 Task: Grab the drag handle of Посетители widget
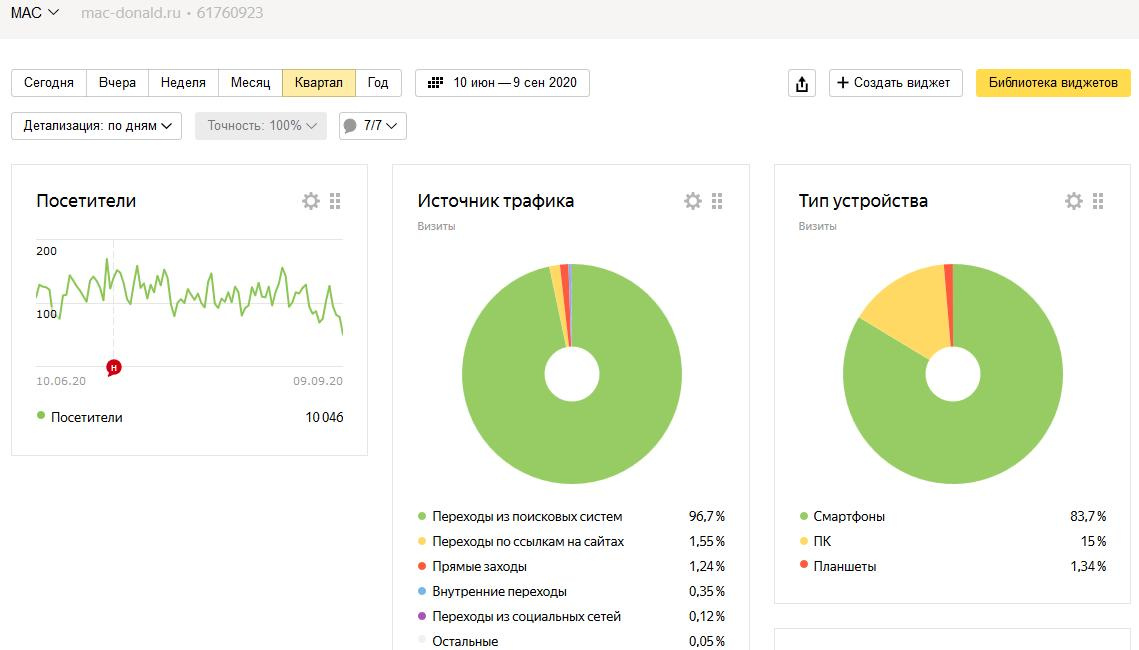coord(335,201)
